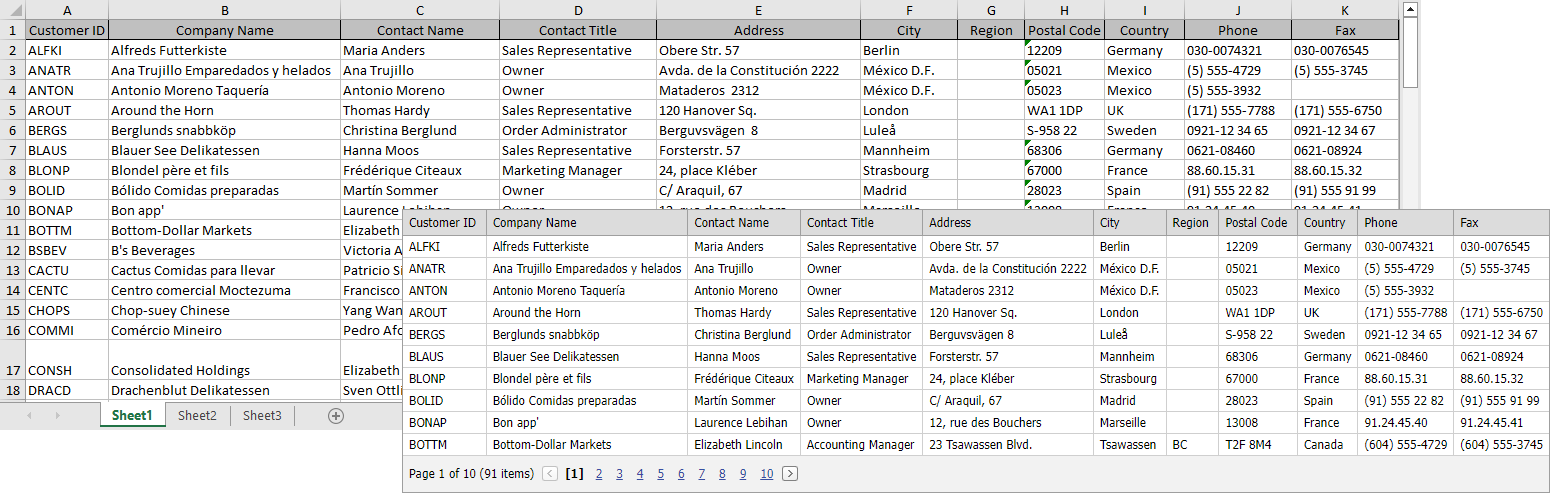Select spreadsheet column G header
Viewport: 1550px width, 493px height.
tap(990, 10)
